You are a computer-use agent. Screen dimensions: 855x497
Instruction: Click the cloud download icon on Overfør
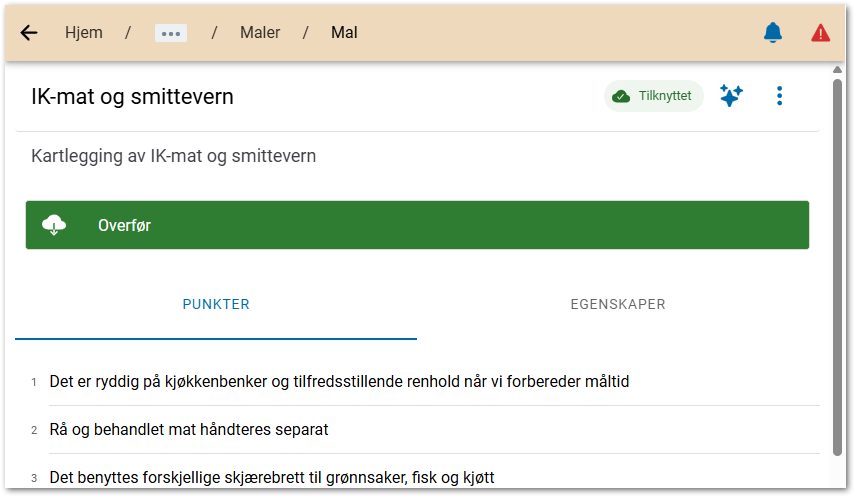pyautogui.click(x=54, y=226)
